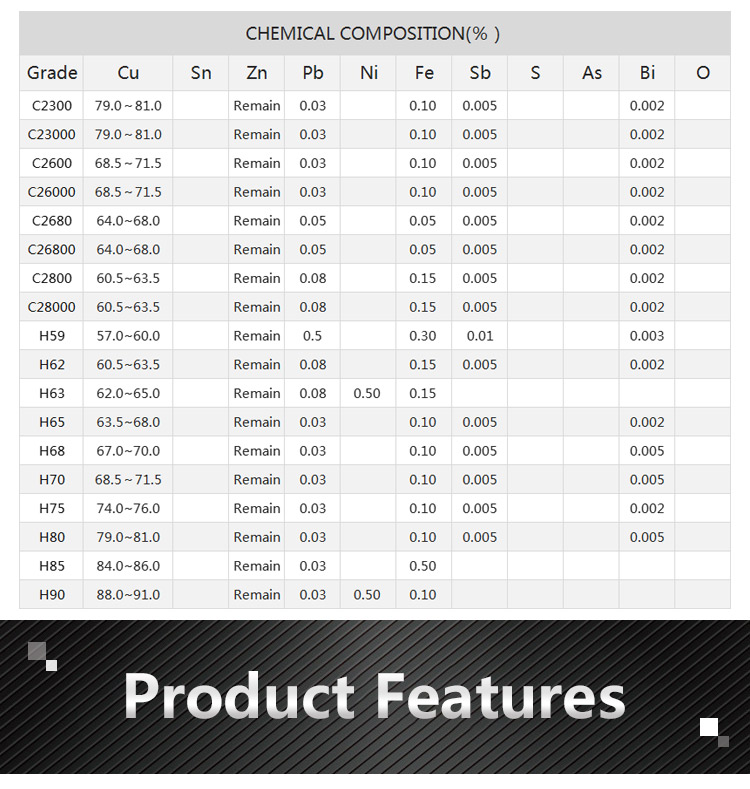
Task: Click the C2300 grade cell
Action: point(52,106)
